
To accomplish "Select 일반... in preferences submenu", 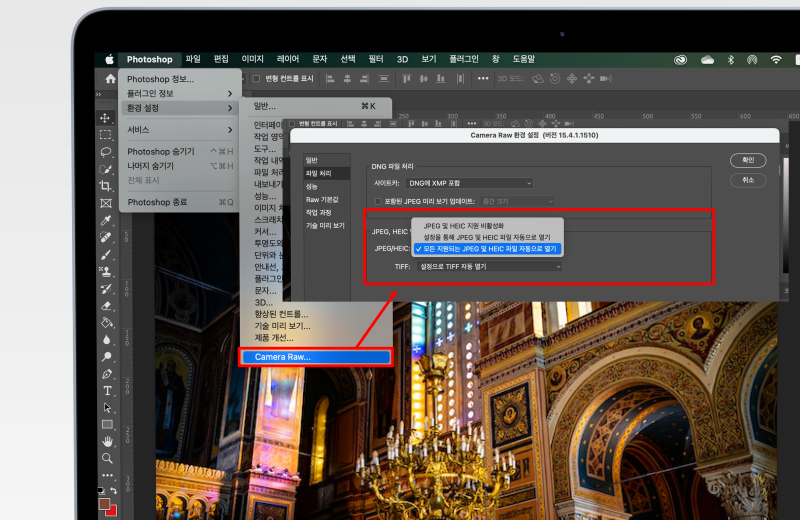I will click(316, 106).
